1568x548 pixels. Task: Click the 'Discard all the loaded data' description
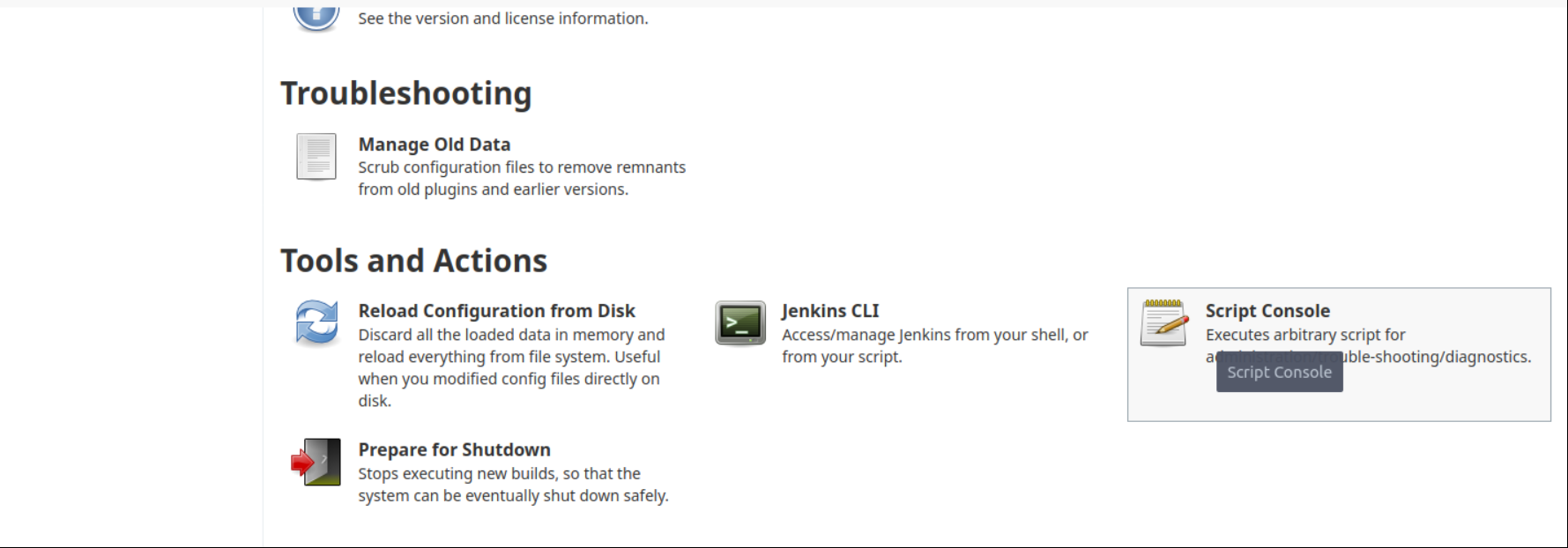tap(511, 367)
